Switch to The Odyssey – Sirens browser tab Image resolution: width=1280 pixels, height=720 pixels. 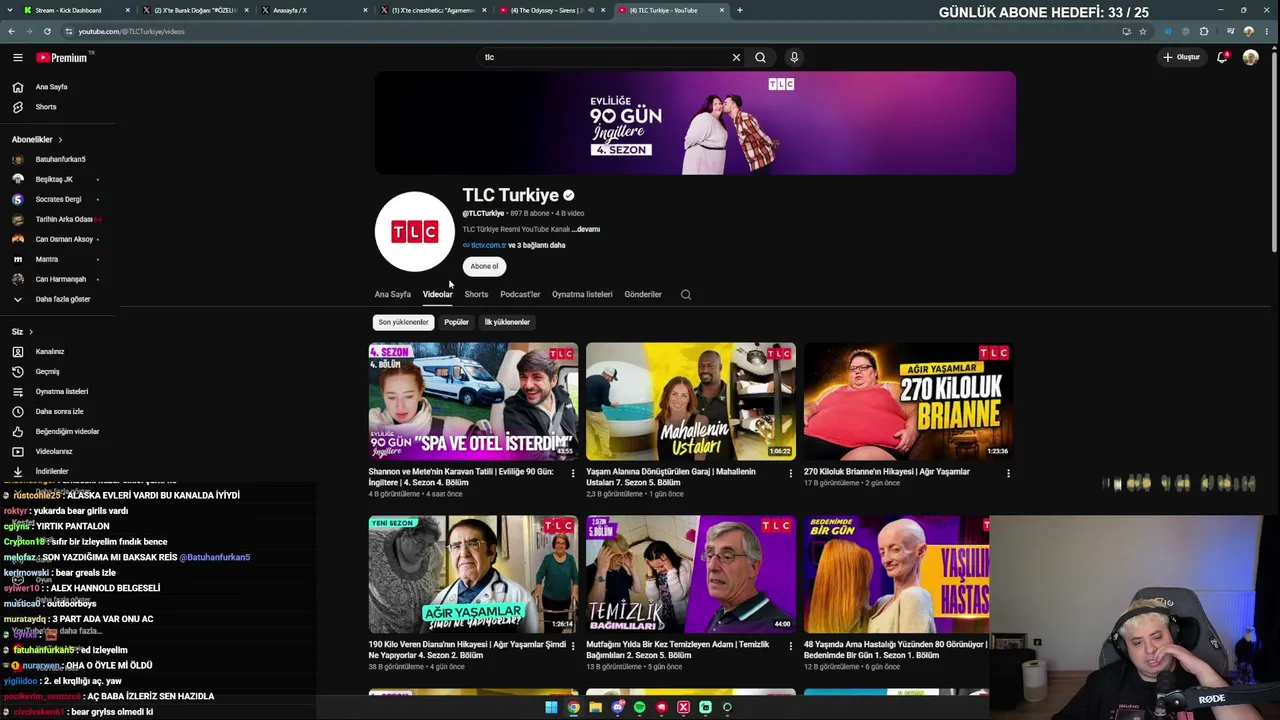click(x=553, y=10)
